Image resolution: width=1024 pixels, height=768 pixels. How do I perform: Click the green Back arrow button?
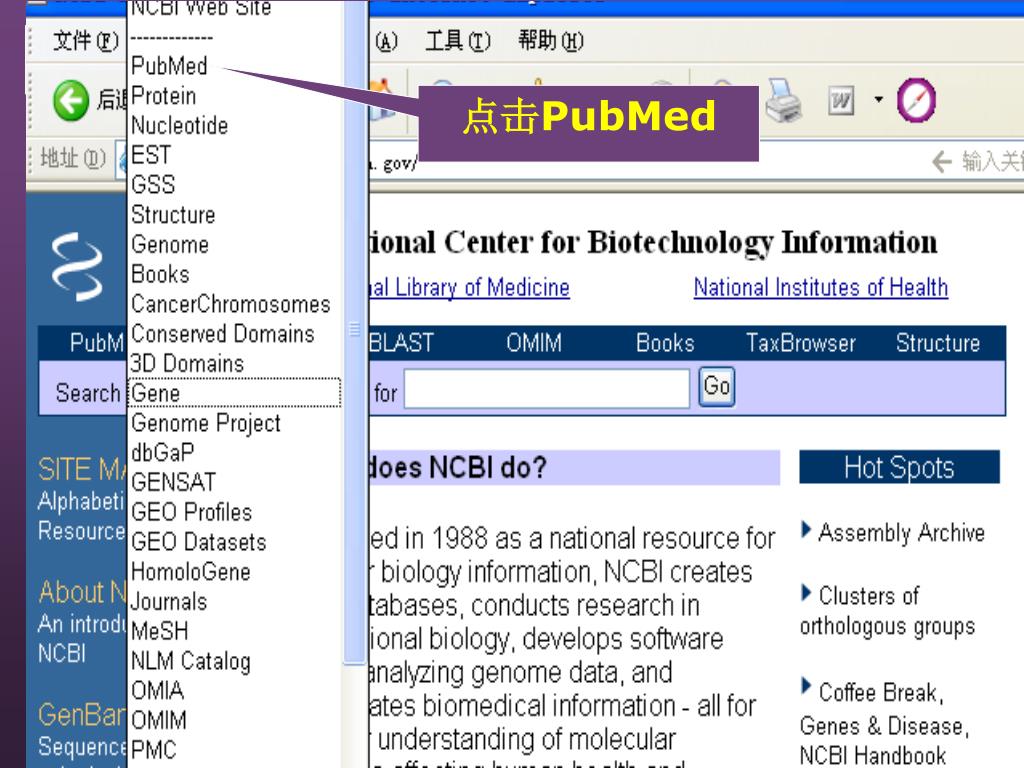pos(71,101)
